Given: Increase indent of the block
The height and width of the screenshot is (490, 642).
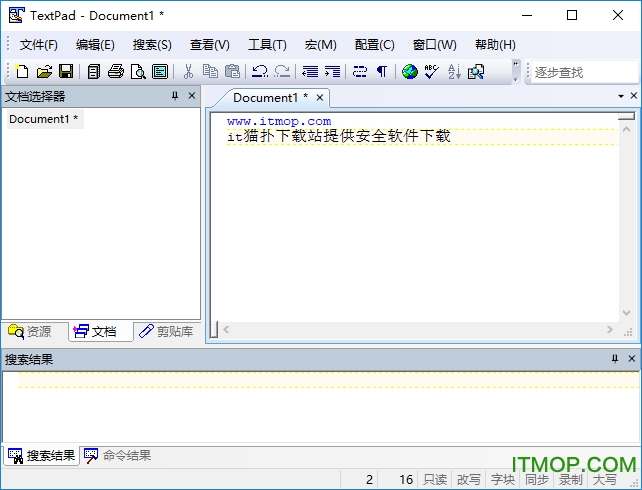Looking at the screenshot, I should coord(332,72).
